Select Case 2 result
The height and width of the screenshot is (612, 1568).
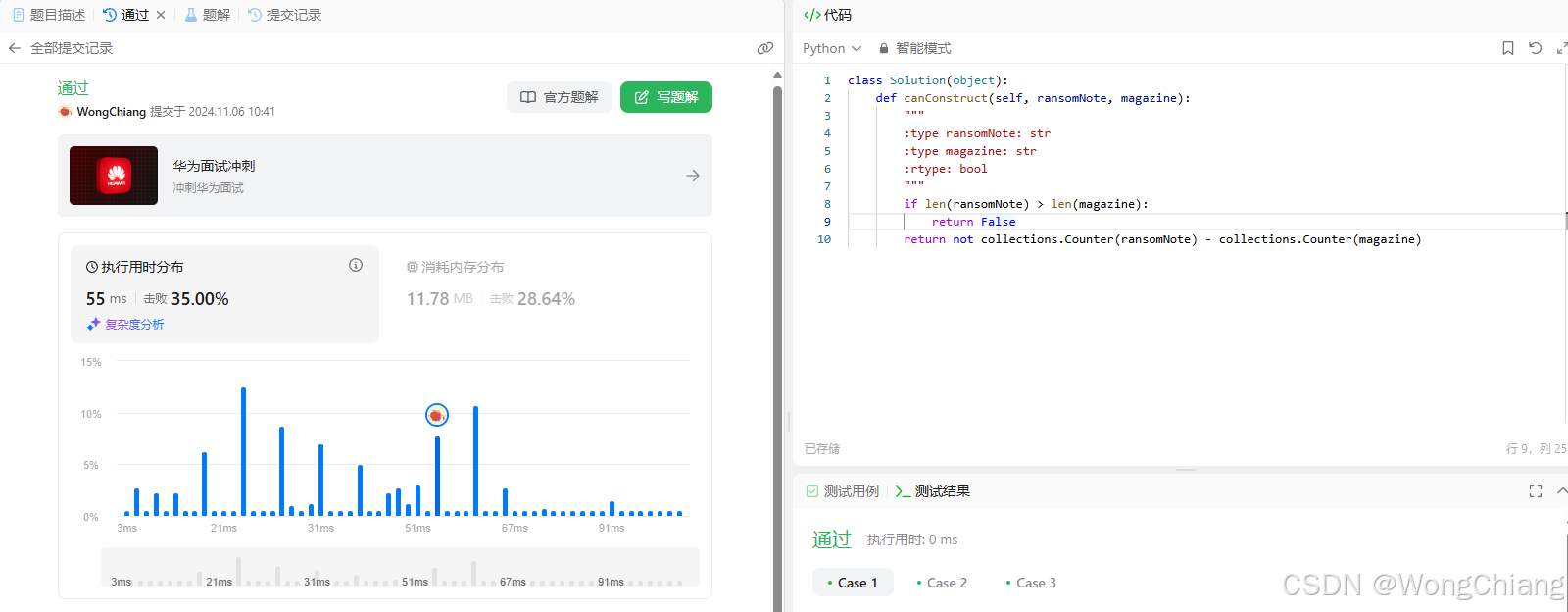tap(942, 583)
